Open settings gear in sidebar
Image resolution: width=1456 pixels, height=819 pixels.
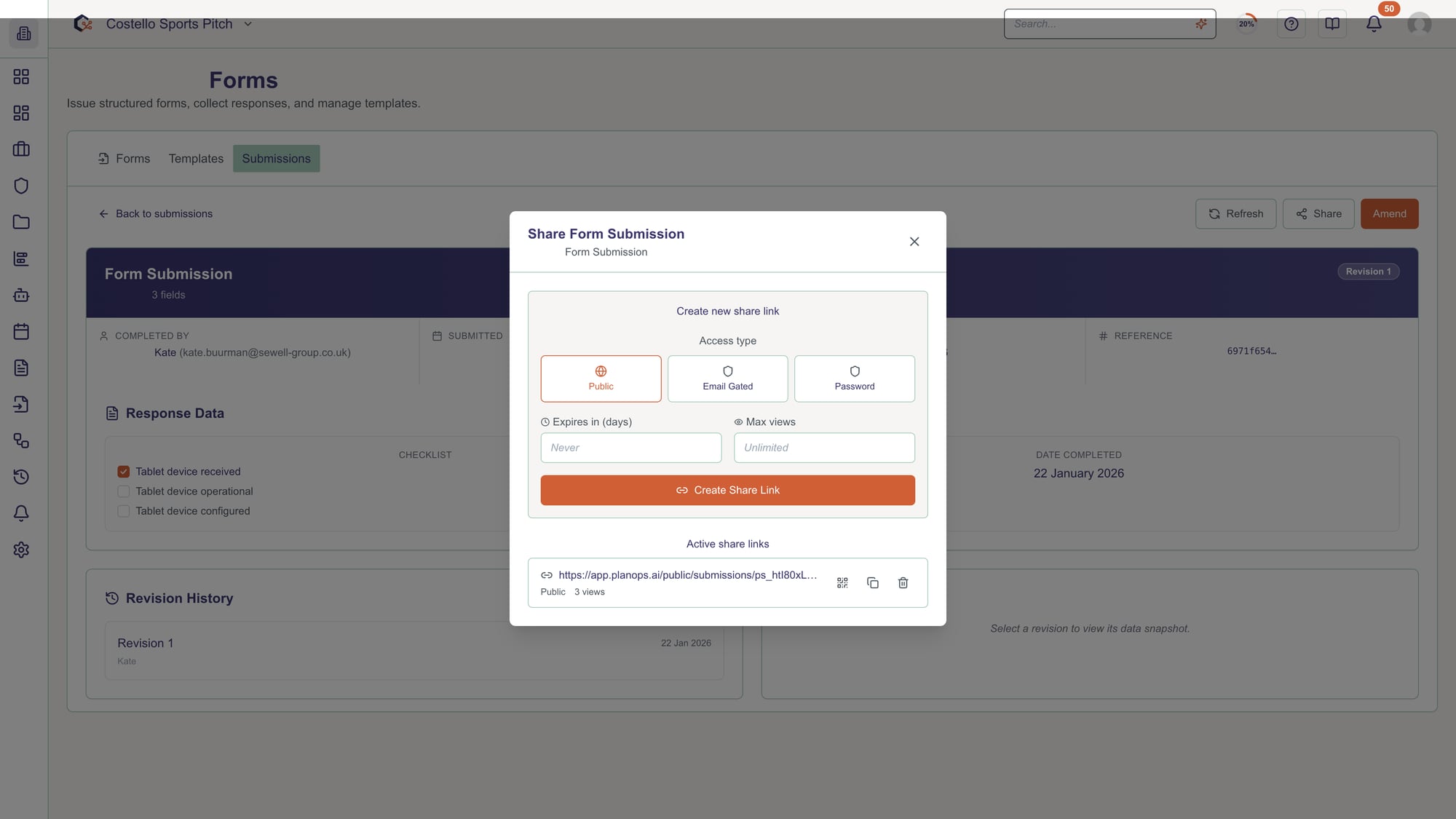pyautogui.click(x=21, y=550)
